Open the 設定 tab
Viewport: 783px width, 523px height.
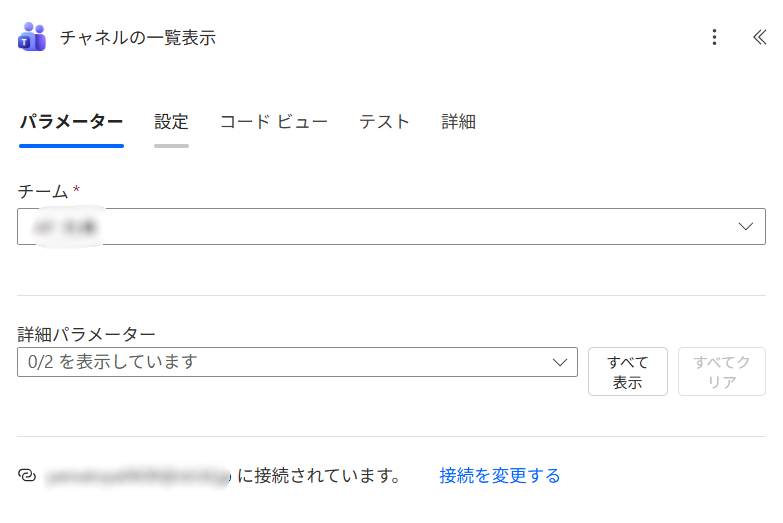click(x=171, y=122)
